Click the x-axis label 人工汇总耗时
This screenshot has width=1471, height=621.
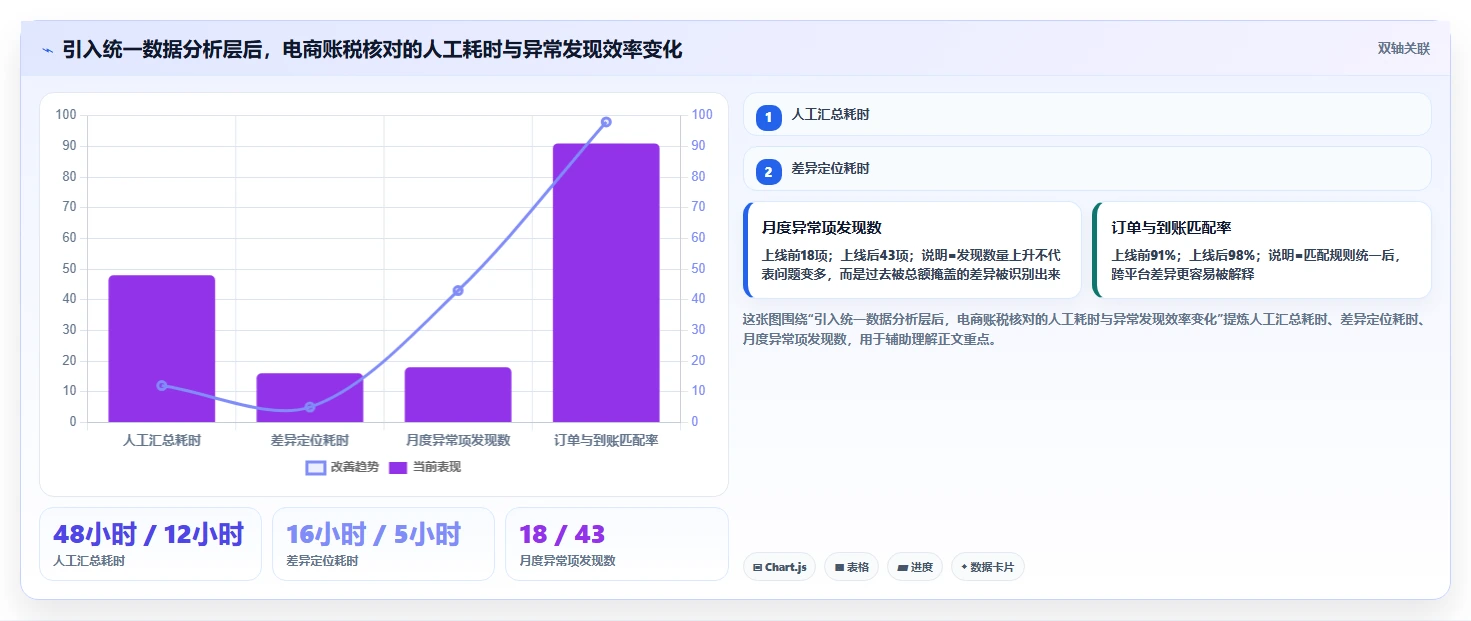[x=162, y=440]
